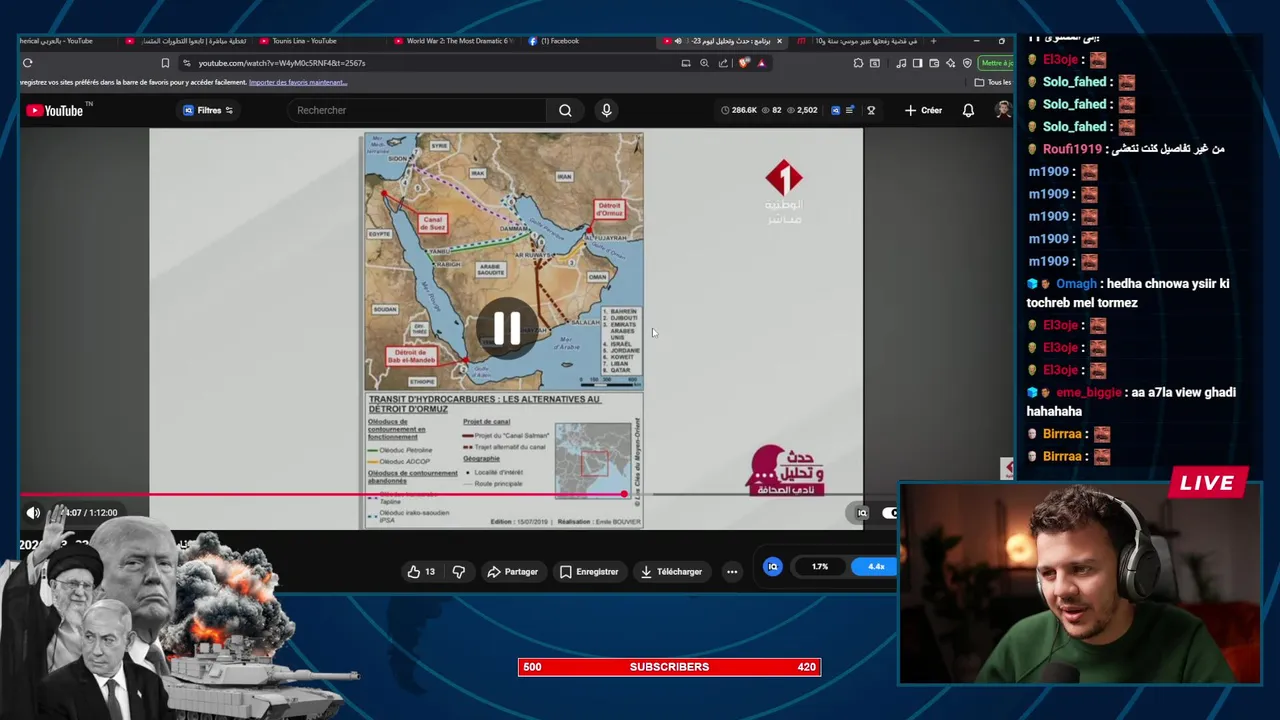1280x720 pixels.
Task: Click chat username Roufi1919
Action: 1072,149
